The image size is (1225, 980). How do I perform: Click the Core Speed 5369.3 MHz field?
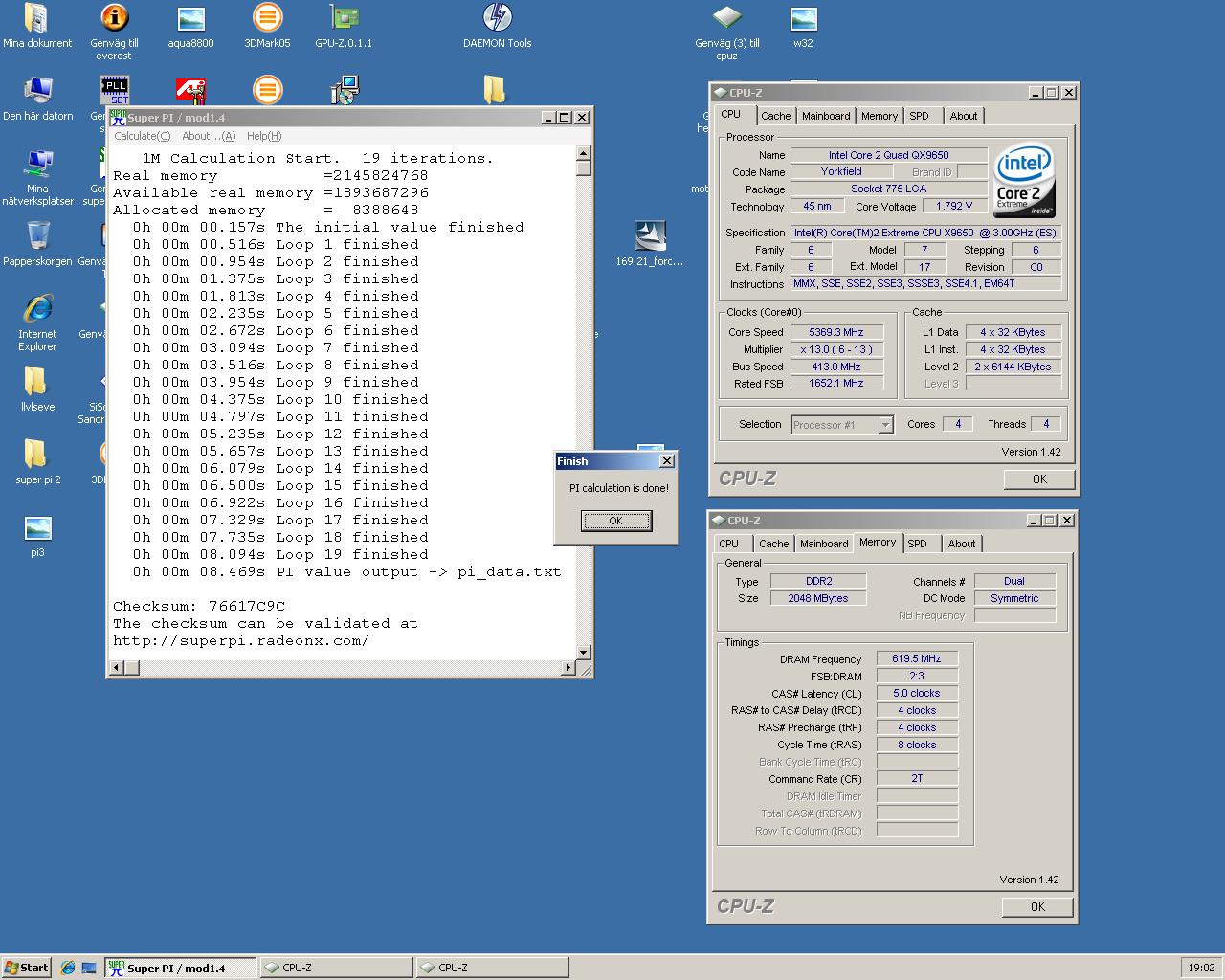(x=836, y=332)
